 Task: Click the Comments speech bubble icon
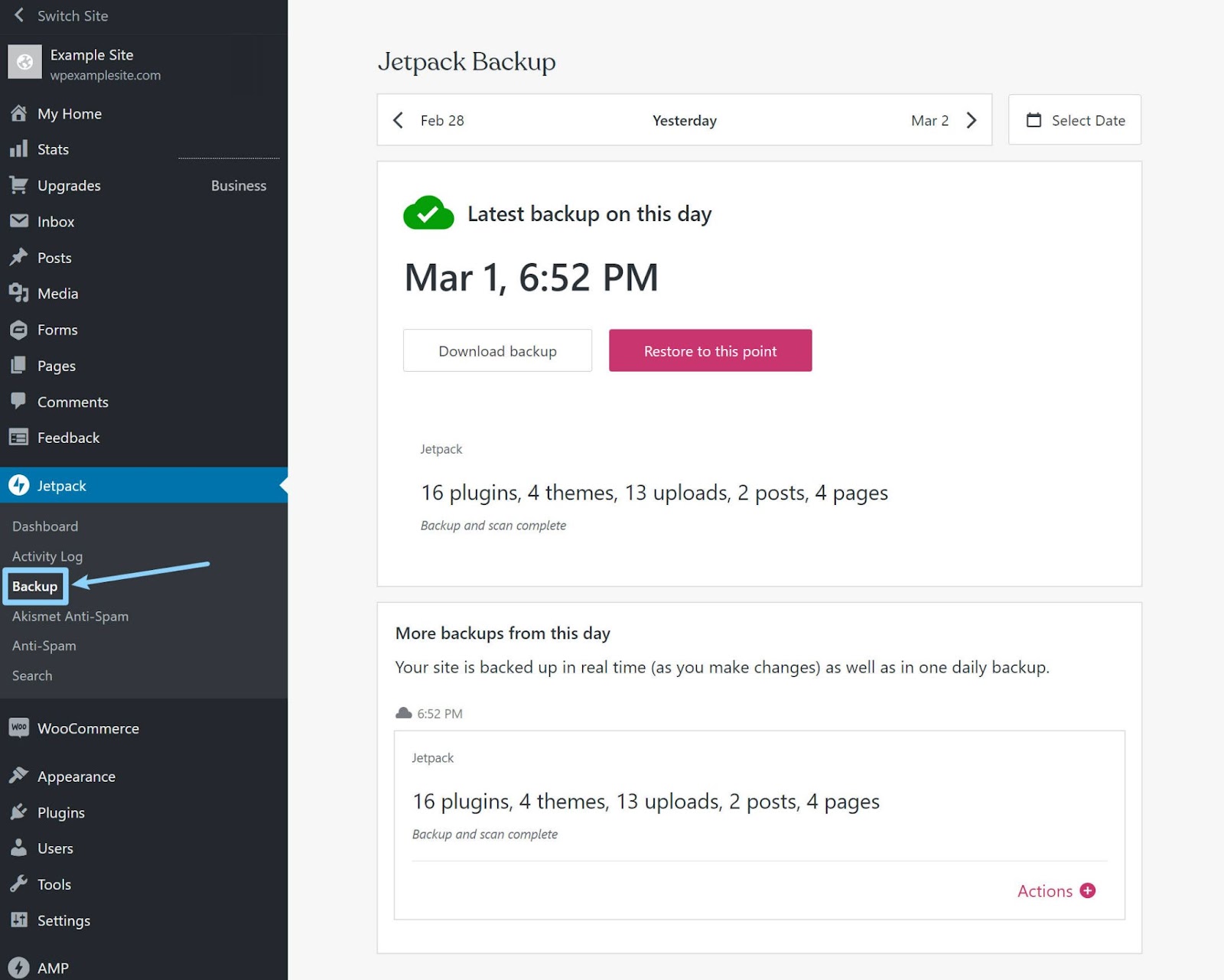point(19,401)
